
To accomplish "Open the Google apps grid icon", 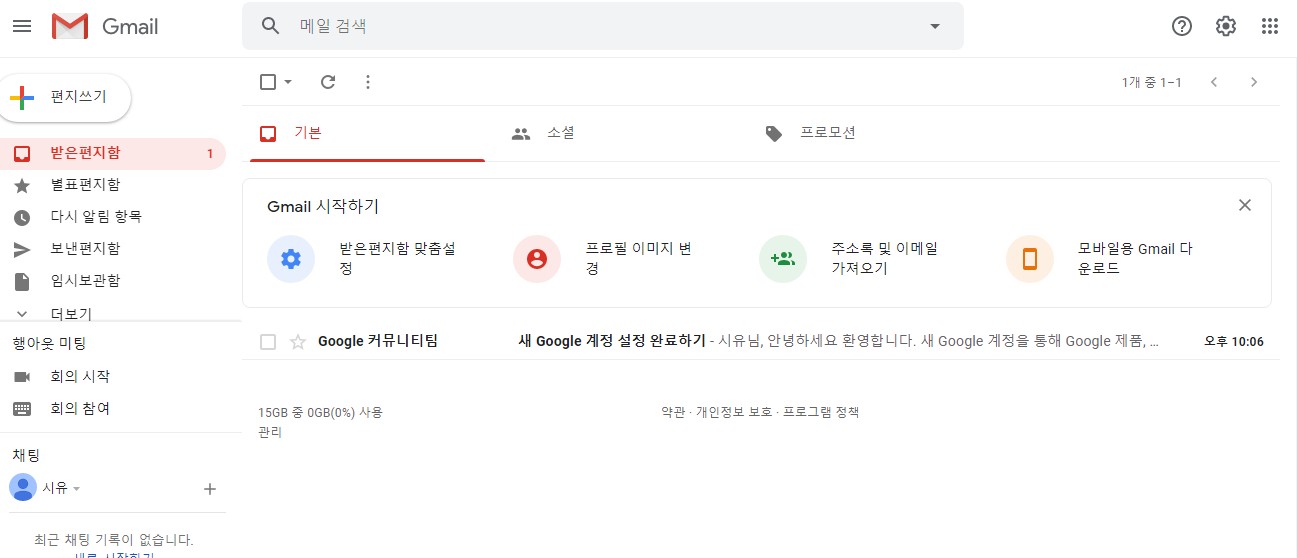I will tap(1270, 26).
